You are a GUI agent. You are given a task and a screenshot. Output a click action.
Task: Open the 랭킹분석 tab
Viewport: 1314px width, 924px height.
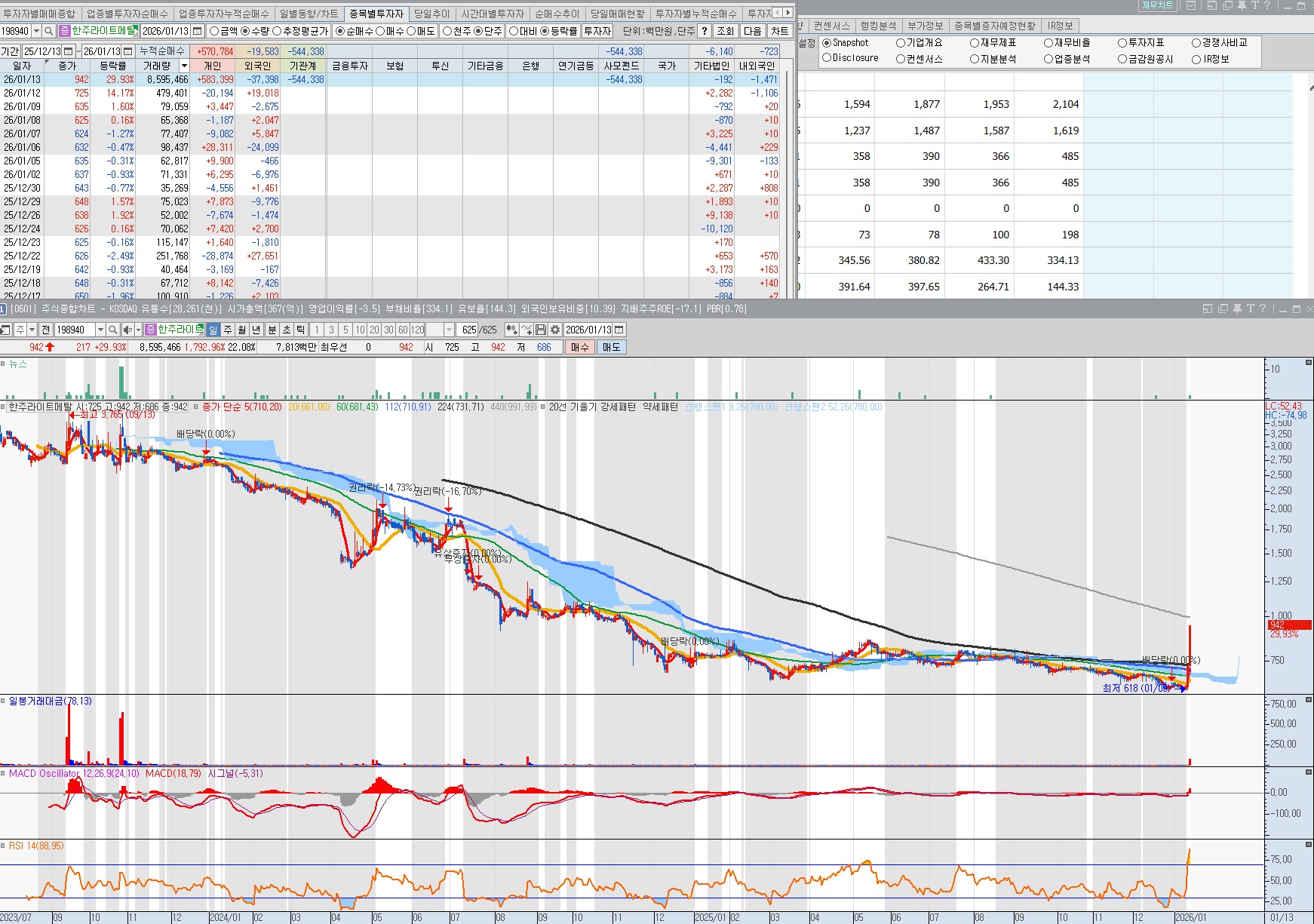point(879,26)
